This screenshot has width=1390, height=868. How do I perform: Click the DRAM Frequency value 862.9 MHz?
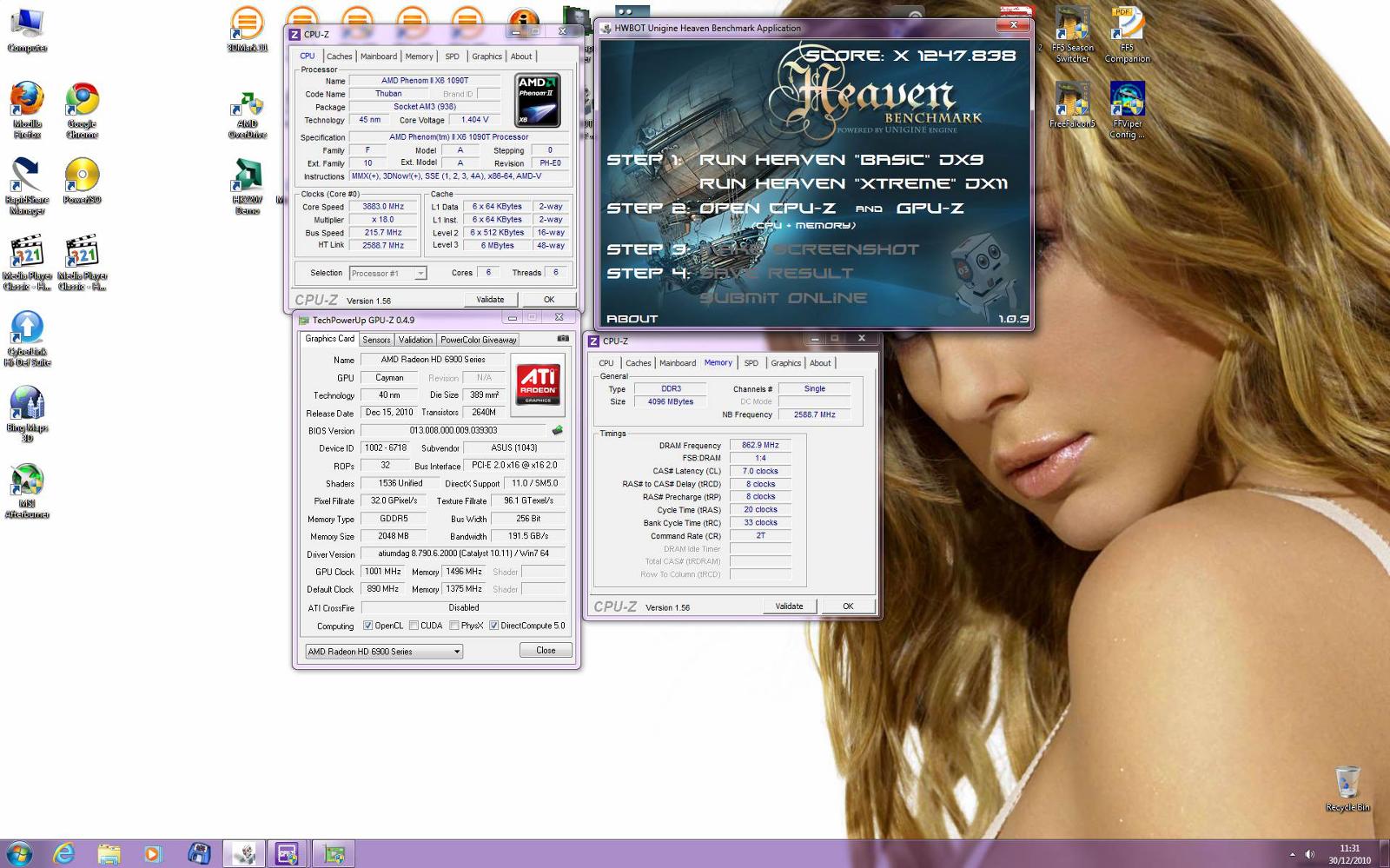(760, 446)
